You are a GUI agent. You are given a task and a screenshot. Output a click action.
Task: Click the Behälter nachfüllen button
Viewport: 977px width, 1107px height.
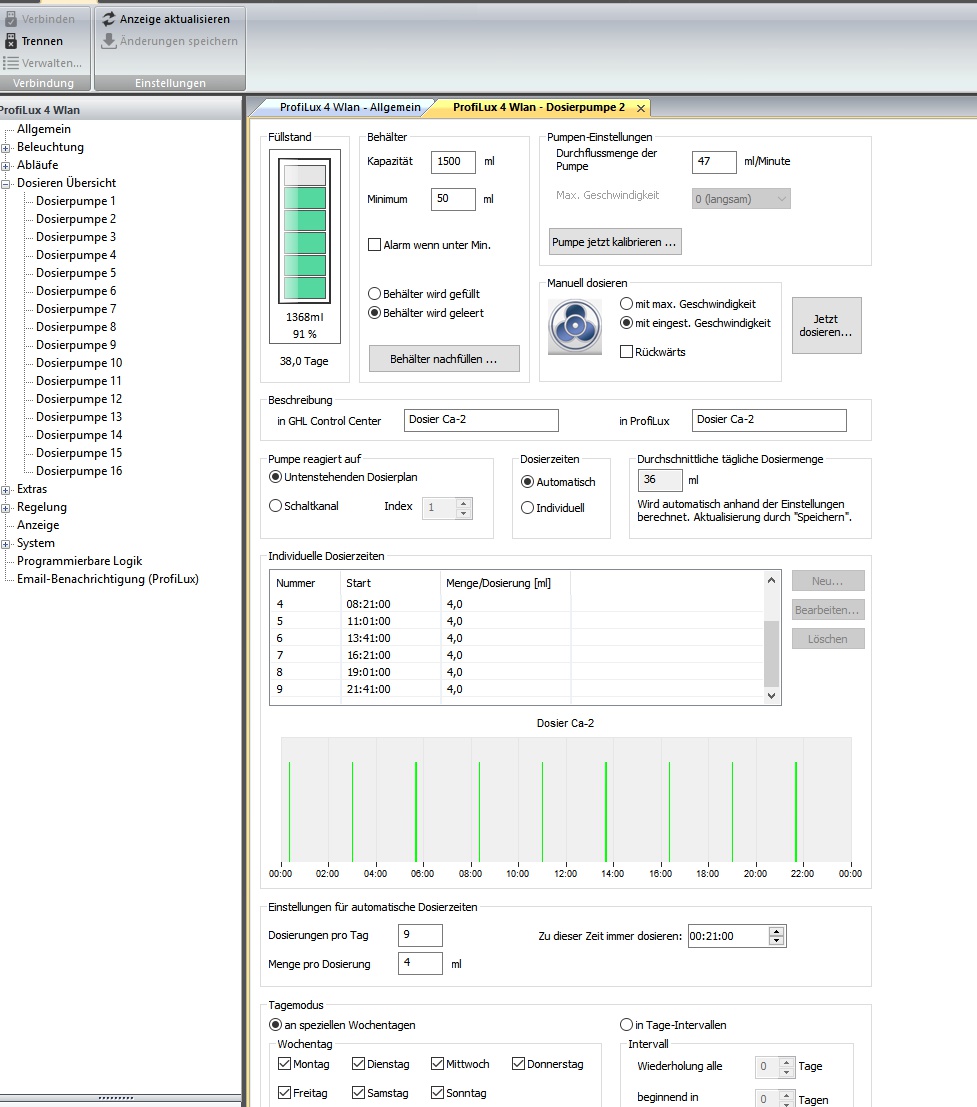pos(443,358)
